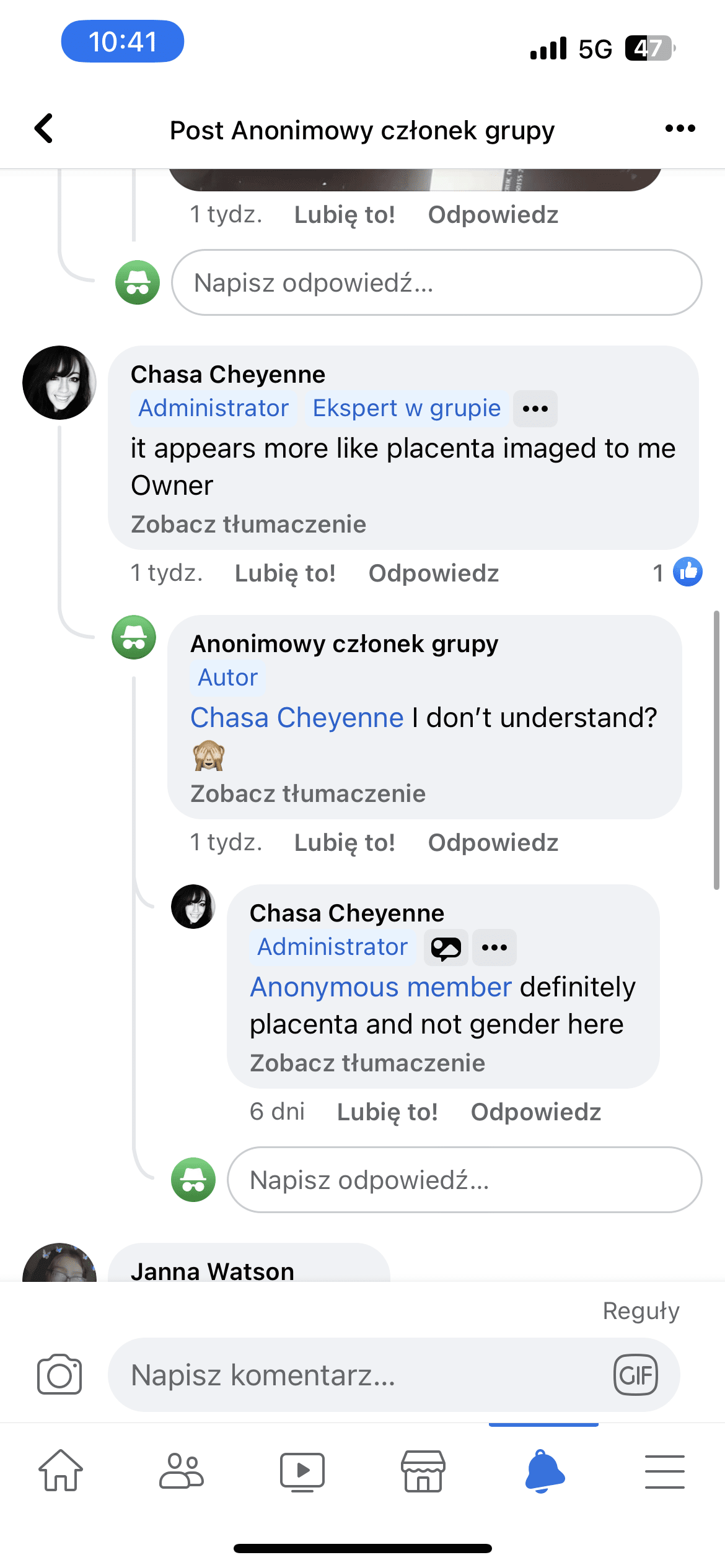
Task: Like the "definitely placenta" reply
Action: [x=387, y=1112]
